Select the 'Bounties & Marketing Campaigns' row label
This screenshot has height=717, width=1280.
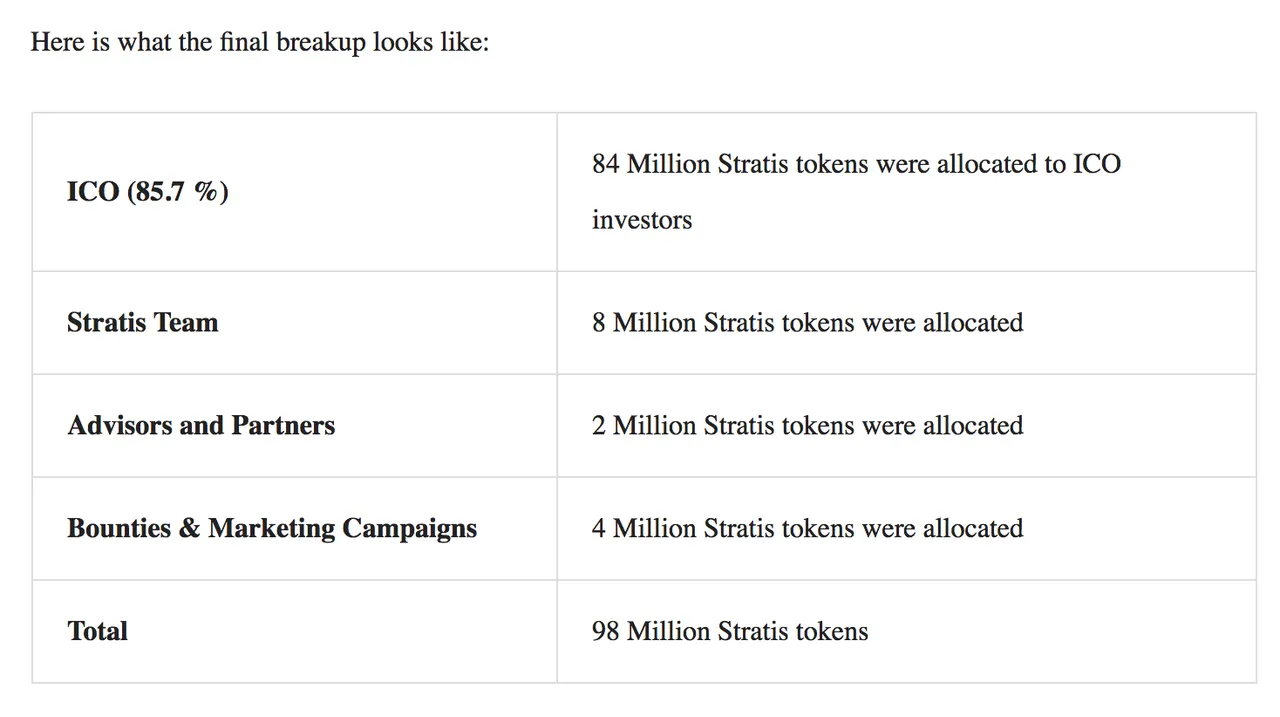272,529
